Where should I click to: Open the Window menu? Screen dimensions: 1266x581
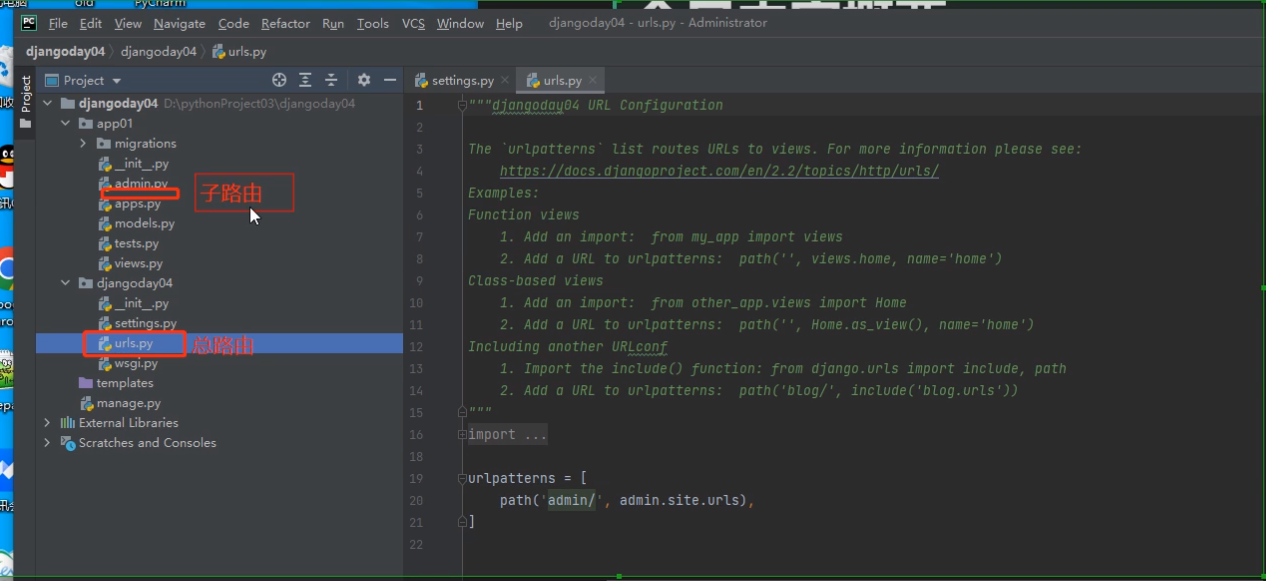point(460,23)
